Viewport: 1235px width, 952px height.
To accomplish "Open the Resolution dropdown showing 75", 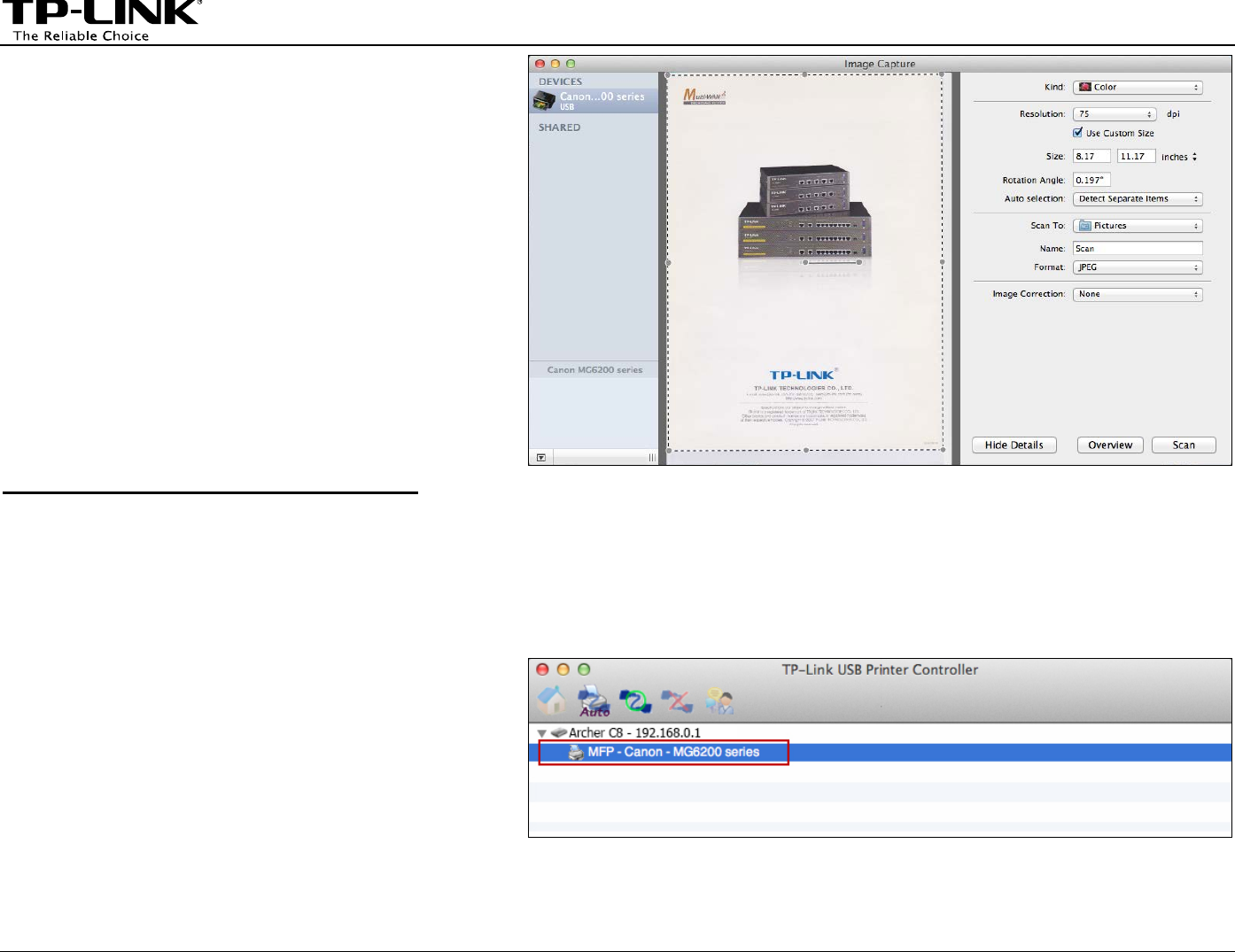I will click(1115, 114).
